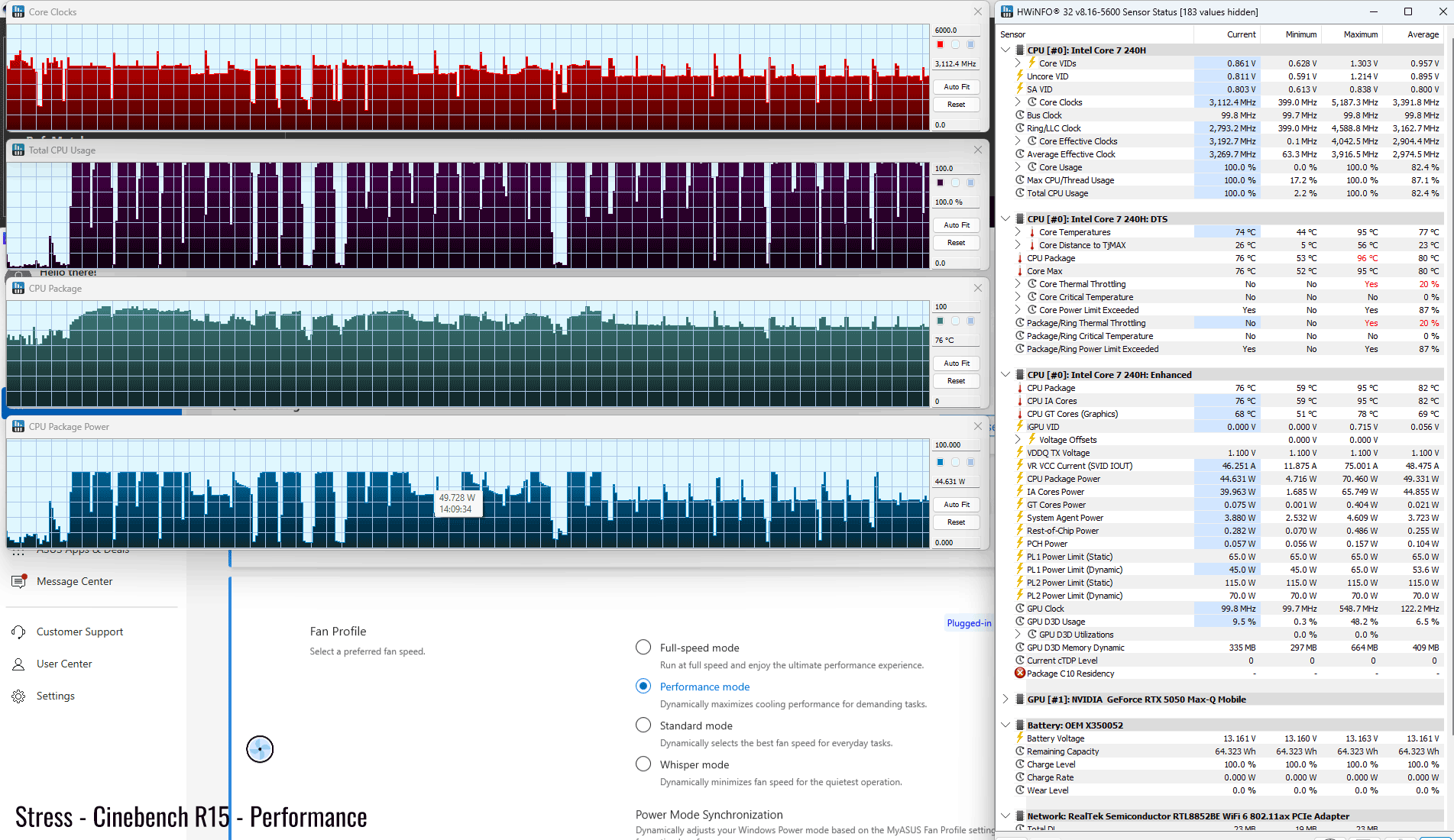This screenshot has height=840, width=1454.
Task: Select Full-speed mode fan profile
Action: click(643, 648)
